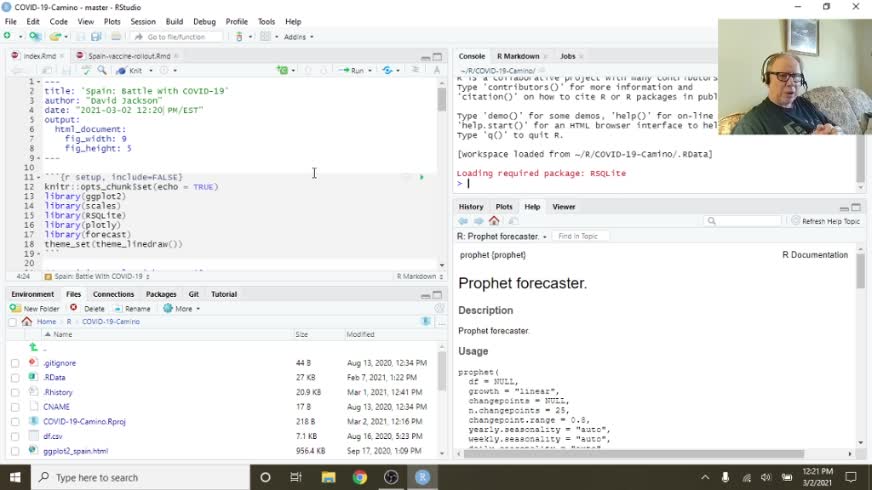
Task: Go up to parent directory via green arrow
Action: click(x=33, y=348)
